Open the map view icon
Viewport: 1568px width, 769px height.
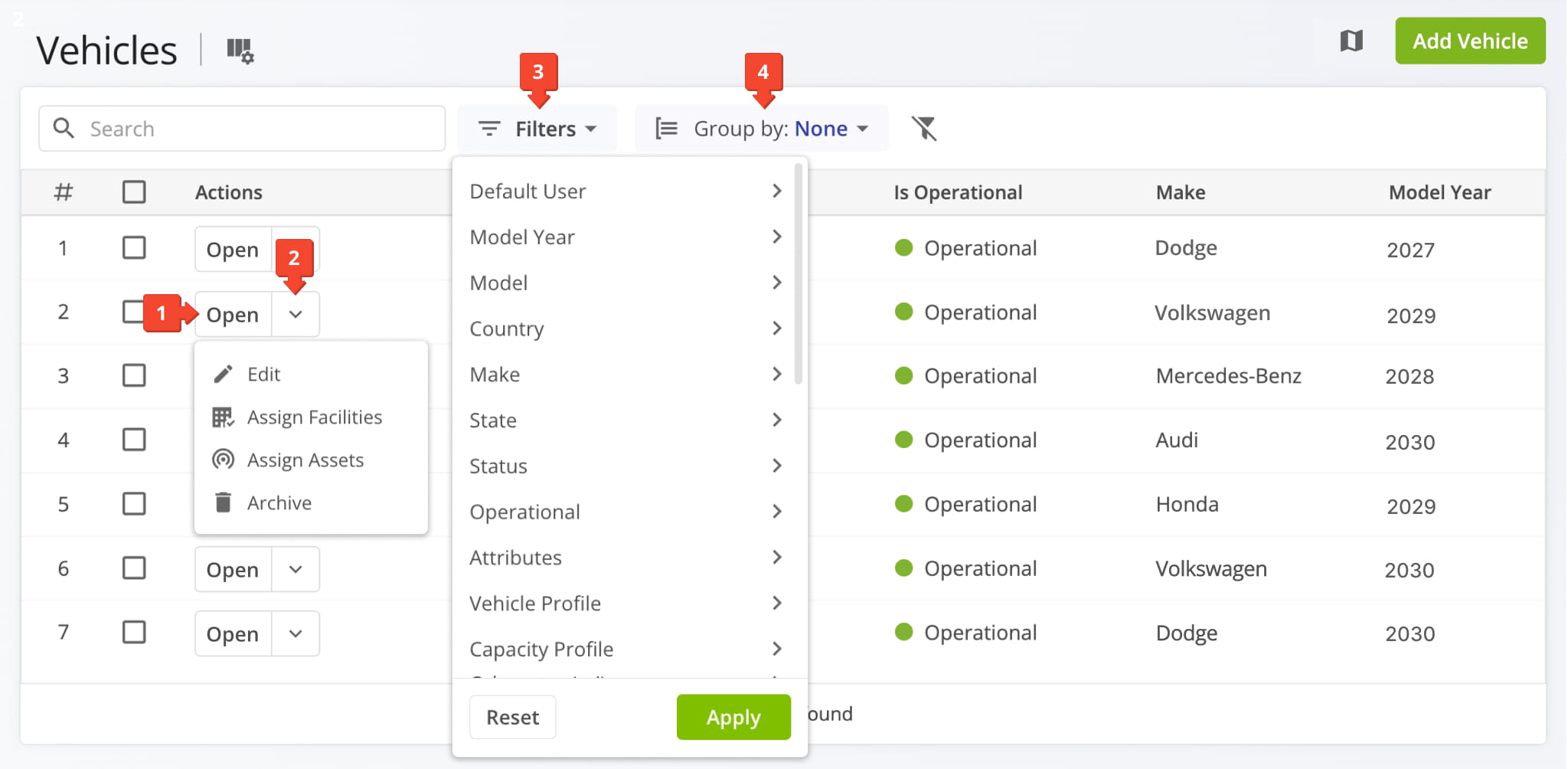1351,41
